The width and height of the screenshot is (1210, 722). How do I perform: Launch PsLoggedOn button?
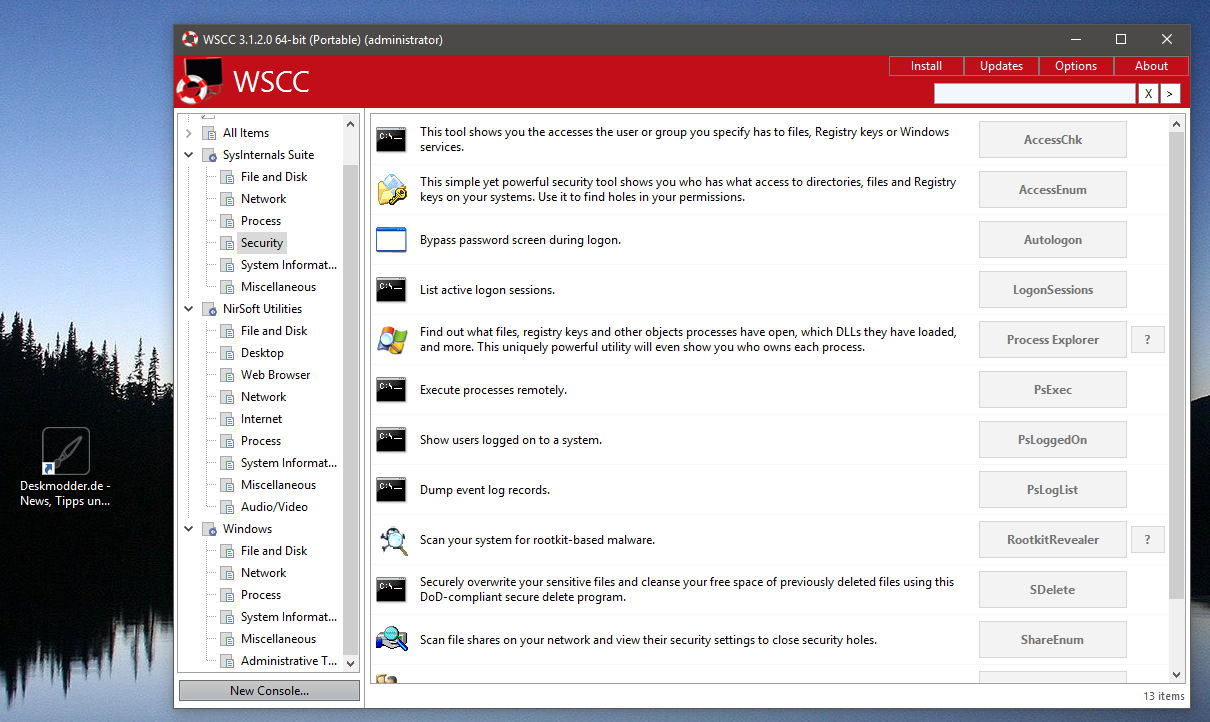(1053, 440)
